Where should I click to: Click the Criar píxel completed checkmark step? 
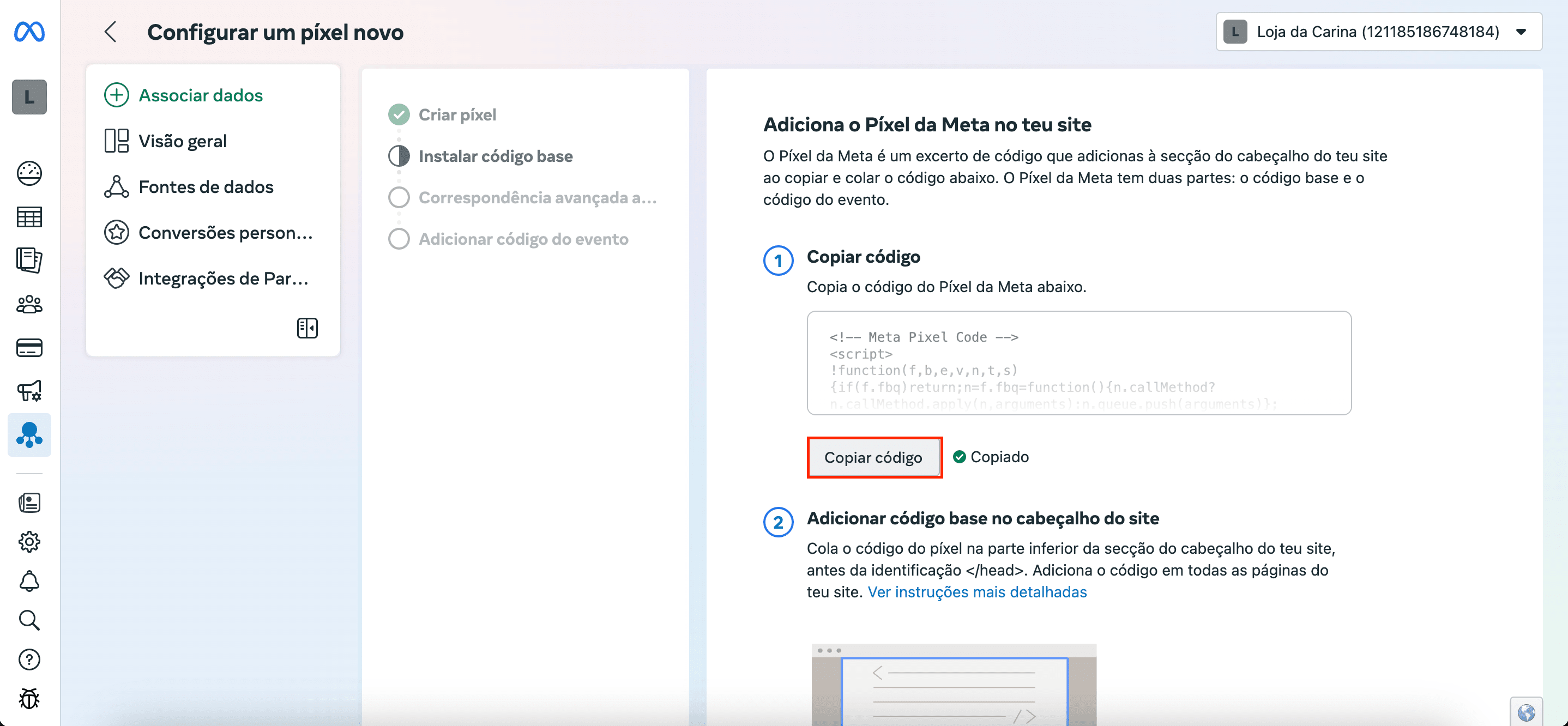pos(399,114)
